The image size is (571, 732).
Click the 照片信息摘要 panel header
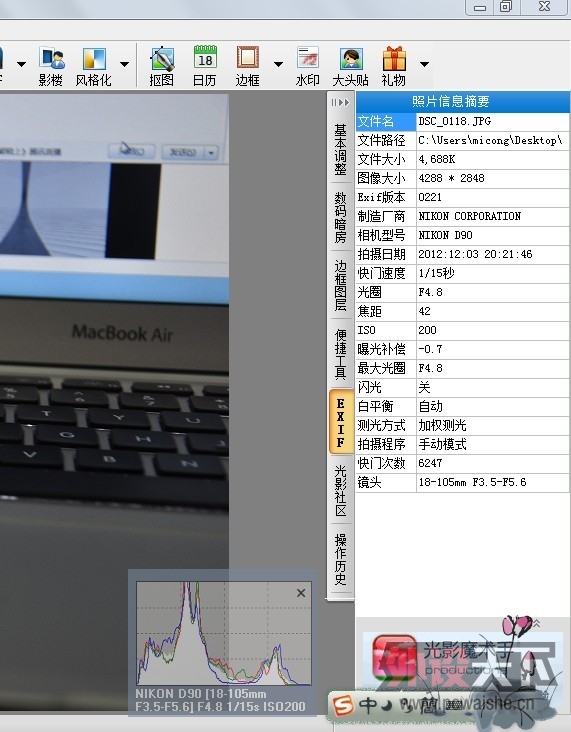pos(463,101)
